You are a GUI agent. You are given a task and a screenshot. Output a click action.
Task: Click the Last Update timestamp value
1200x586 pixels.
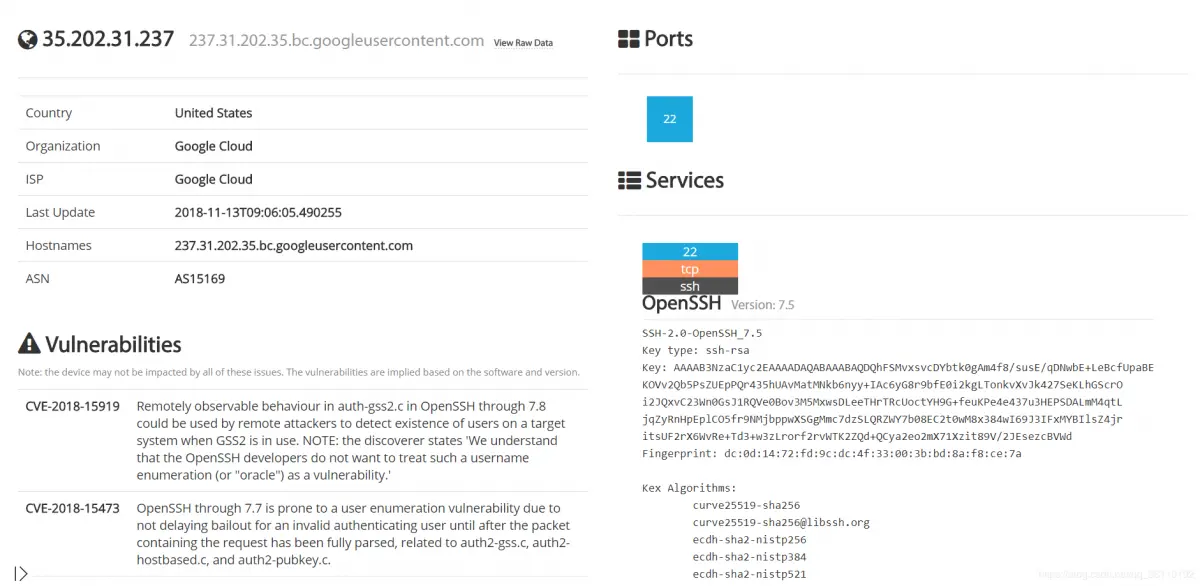point(260,213)
